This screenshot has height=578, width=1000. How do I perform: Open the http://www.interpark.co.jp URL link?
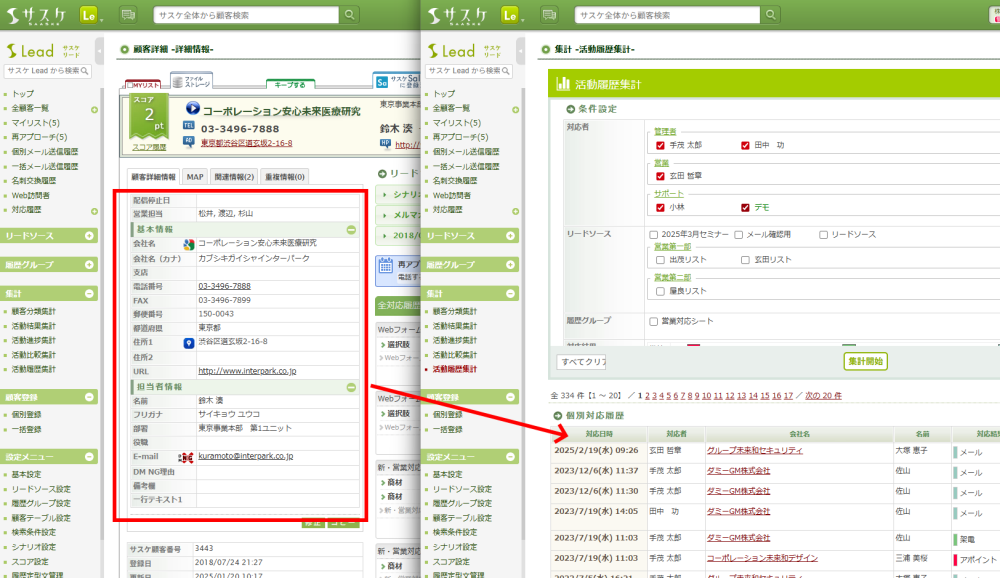pos(247,371)
